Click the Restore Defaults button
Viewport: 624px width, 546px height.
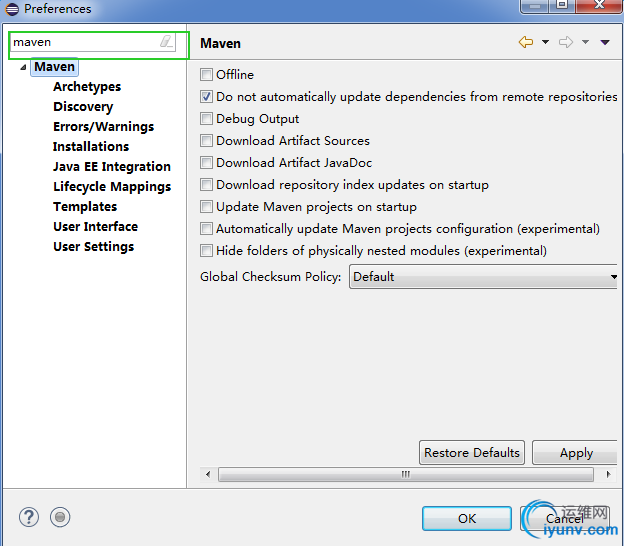[472, 452]
